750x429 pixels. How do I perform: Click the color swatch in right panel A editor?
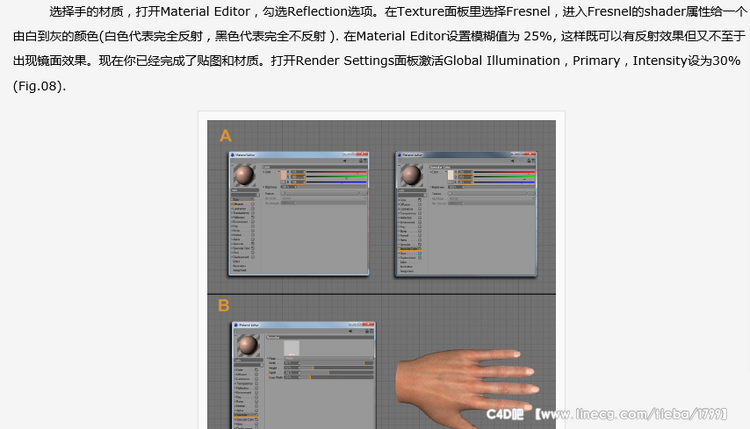pyautogui.click(x=452, y=173)
